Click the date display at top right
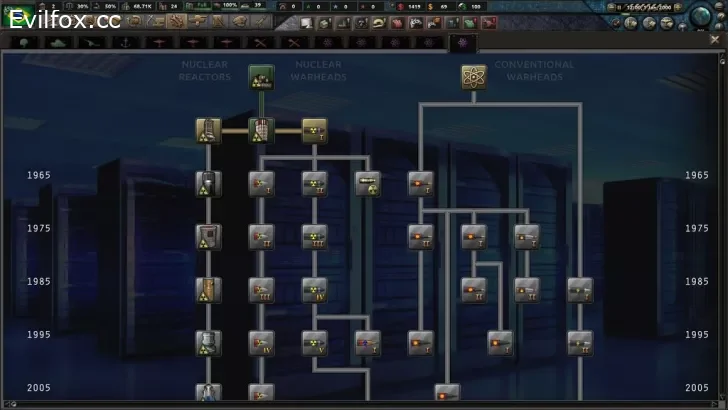Image resolution: width=728 pixels, height=410 pixels. coord(650,6)
